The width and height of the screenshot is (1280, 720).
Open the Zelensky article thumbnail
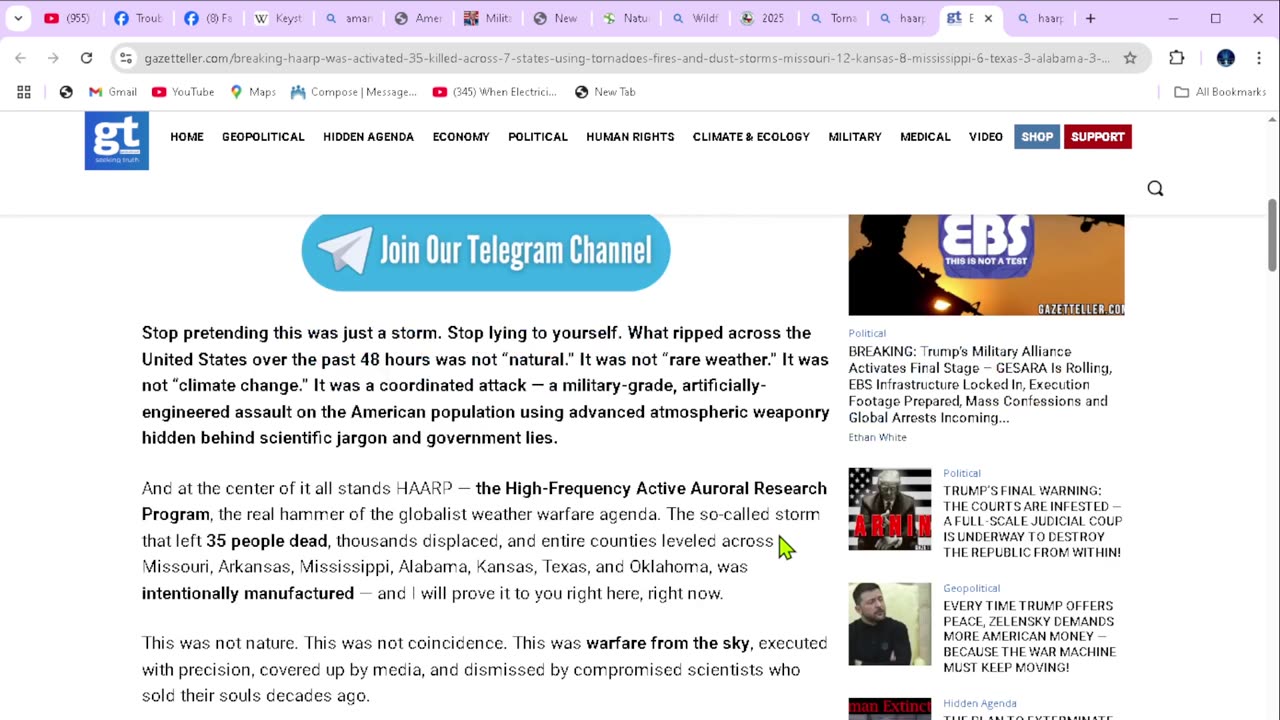(x=890, y=624)
